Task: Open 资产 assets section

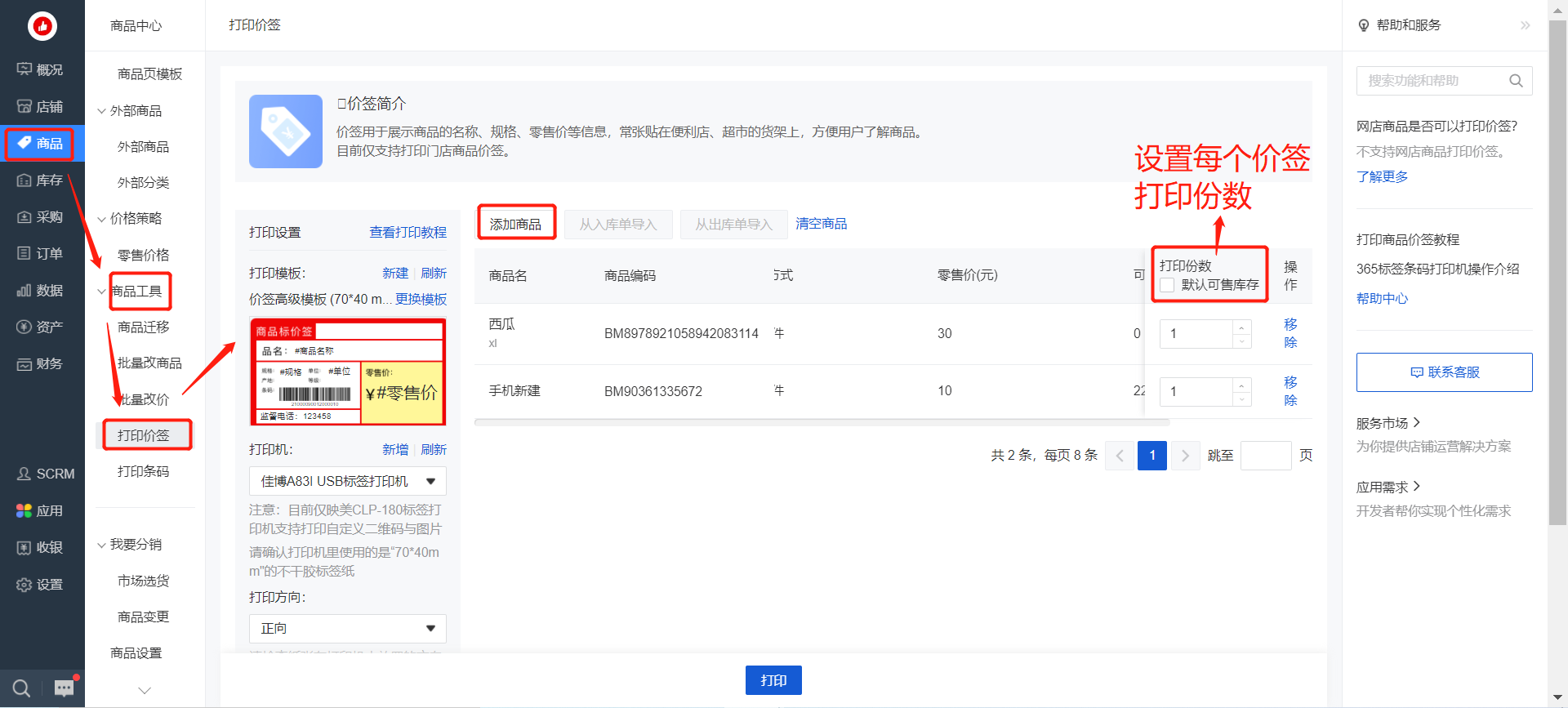Action: [x=41, y=327]
